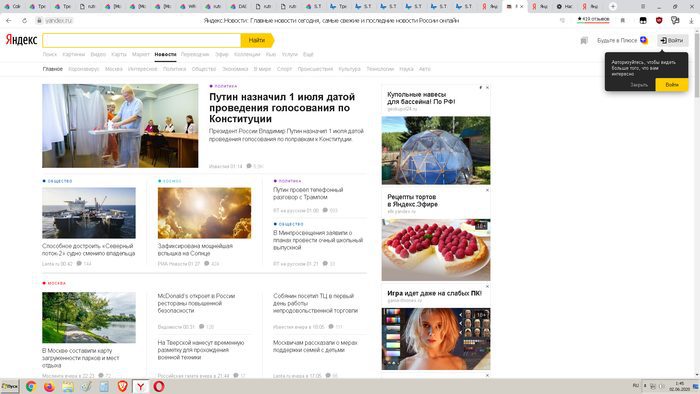Focus the Yandex search input field
Screen dimensions: 700x394
(x=142, y=40)
